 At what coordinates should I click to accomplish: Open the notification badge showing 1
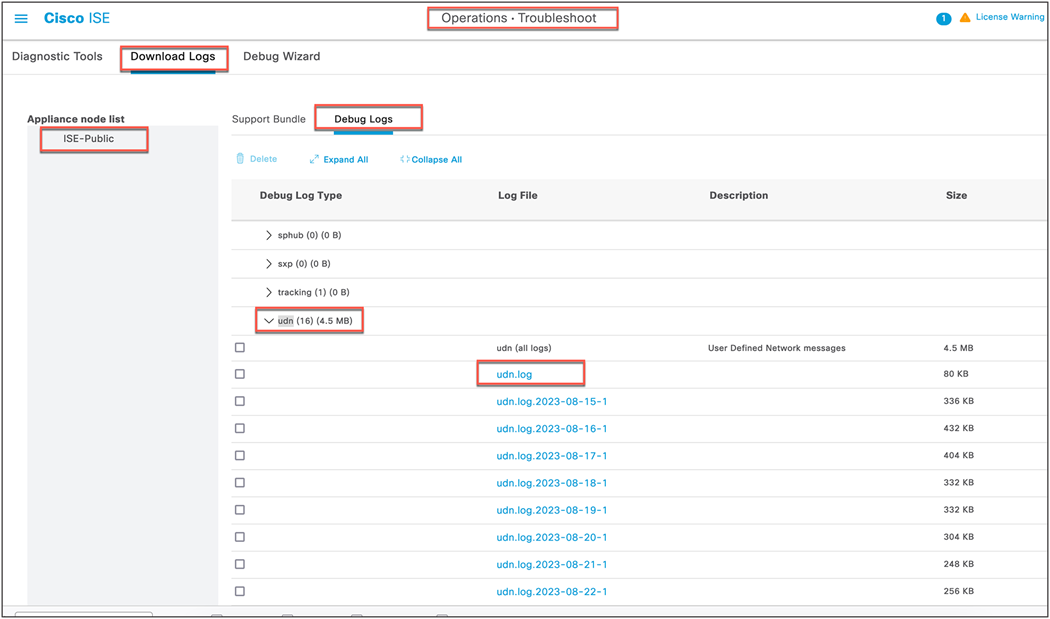click(944, 19)
